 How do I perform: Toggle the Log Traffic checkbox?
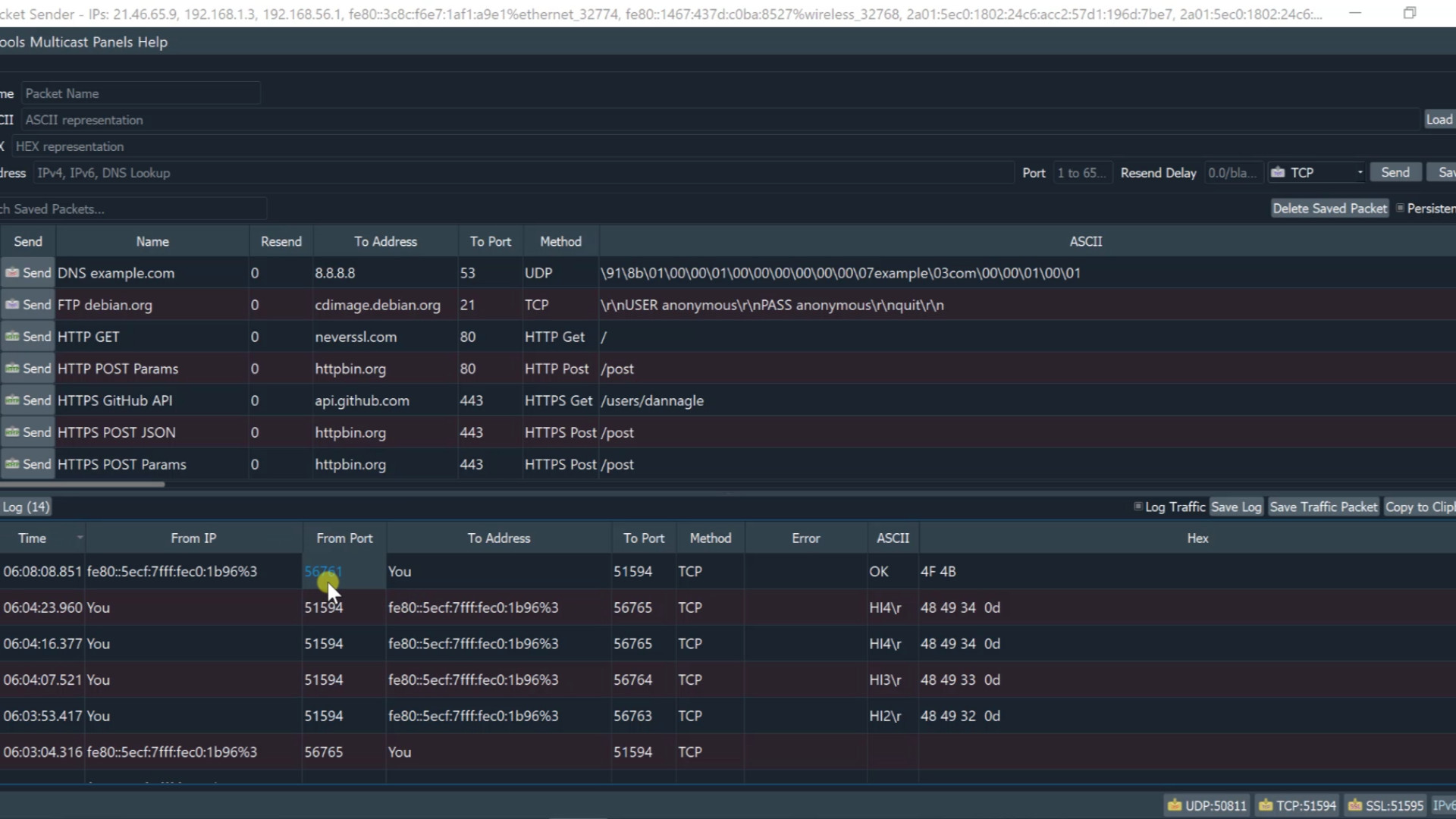pos(1137,507)
